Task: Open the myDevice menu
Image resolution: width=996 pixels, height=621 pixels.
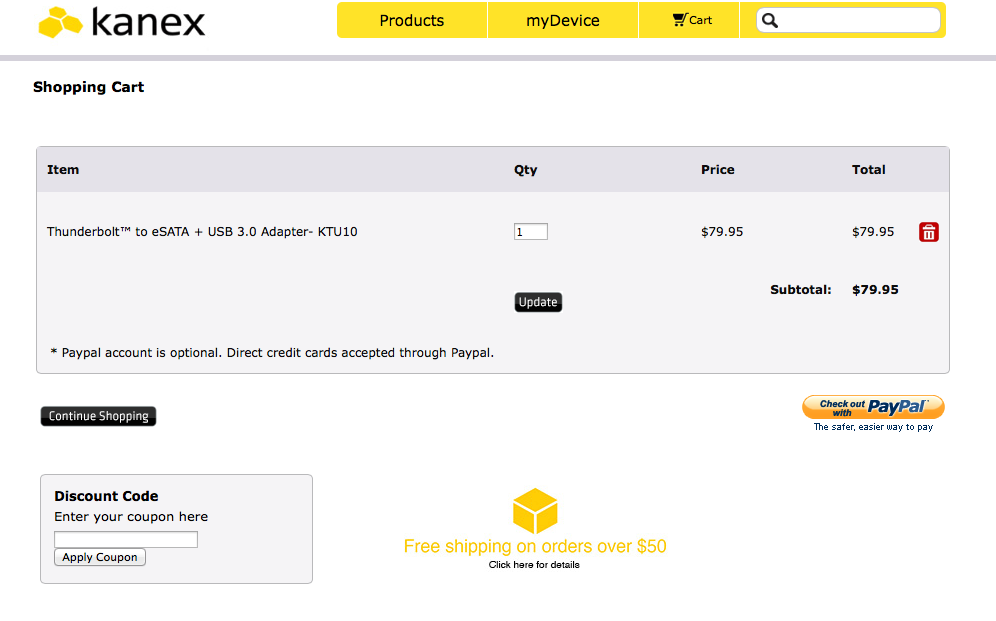Action: coord(563,20)
